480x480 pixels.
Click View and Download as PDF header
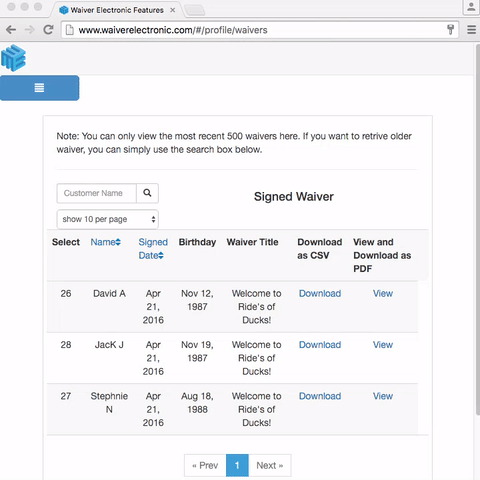(382, 255)
